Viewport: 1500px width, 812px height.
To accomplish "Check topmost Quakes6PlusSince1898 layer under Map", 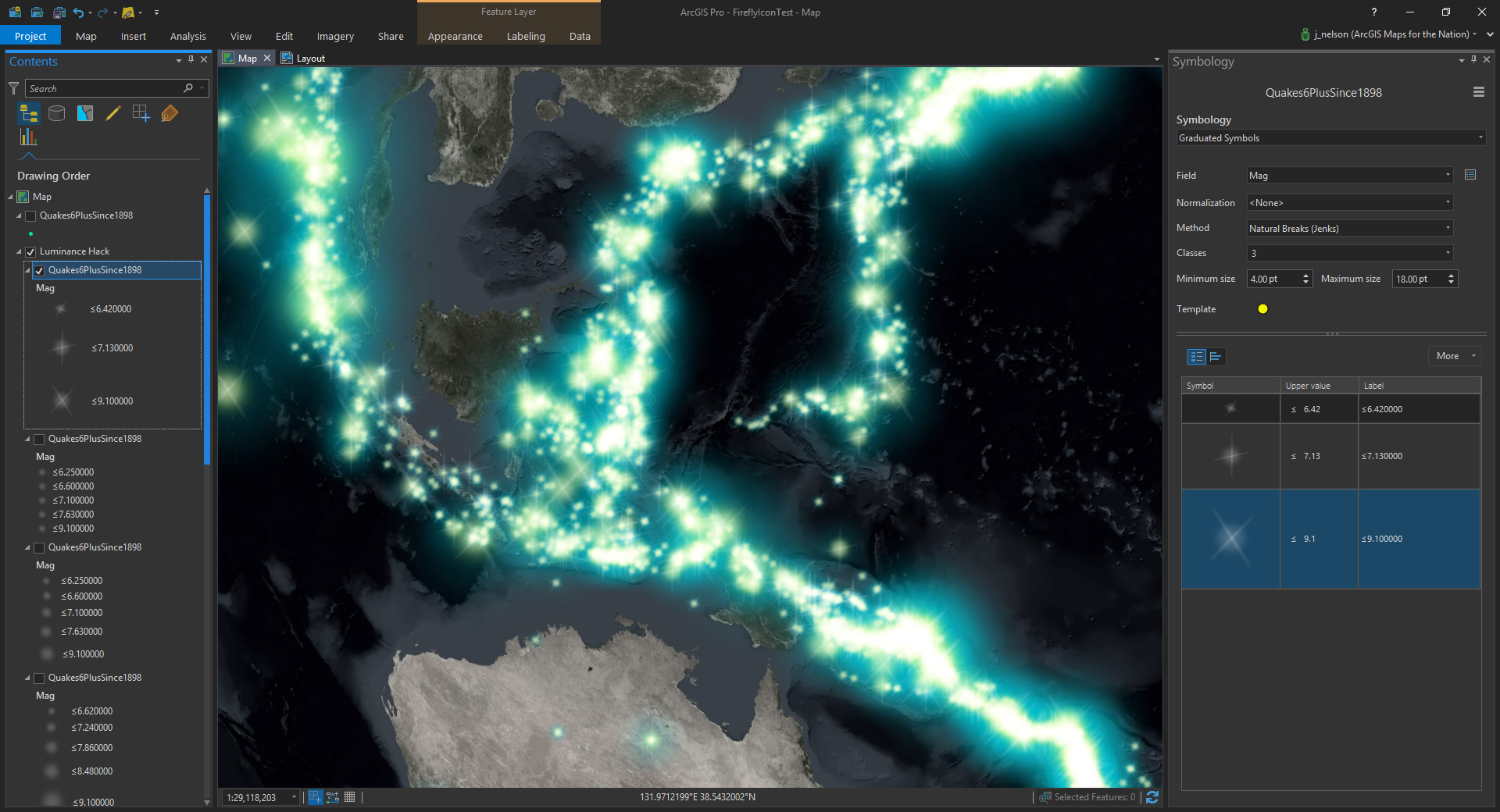I will coord(31,216).
